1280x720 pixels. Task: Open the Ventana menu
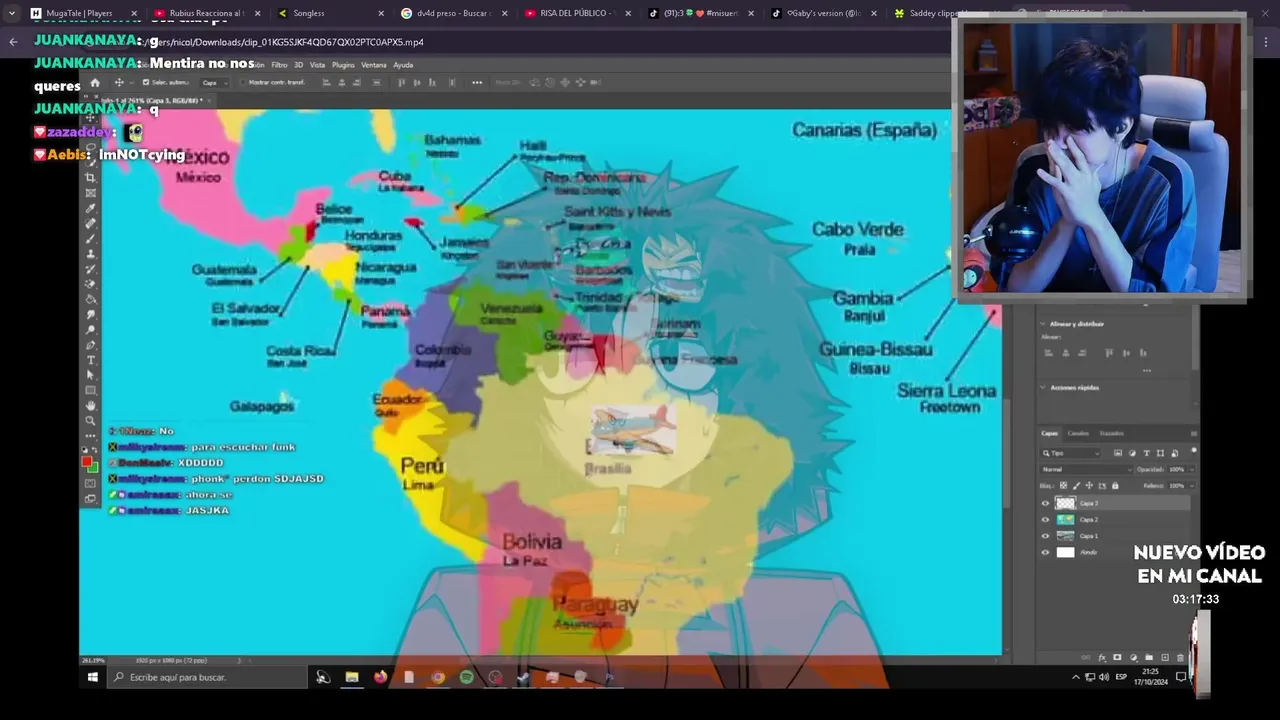pyautogui.click(x=374, y=65)
